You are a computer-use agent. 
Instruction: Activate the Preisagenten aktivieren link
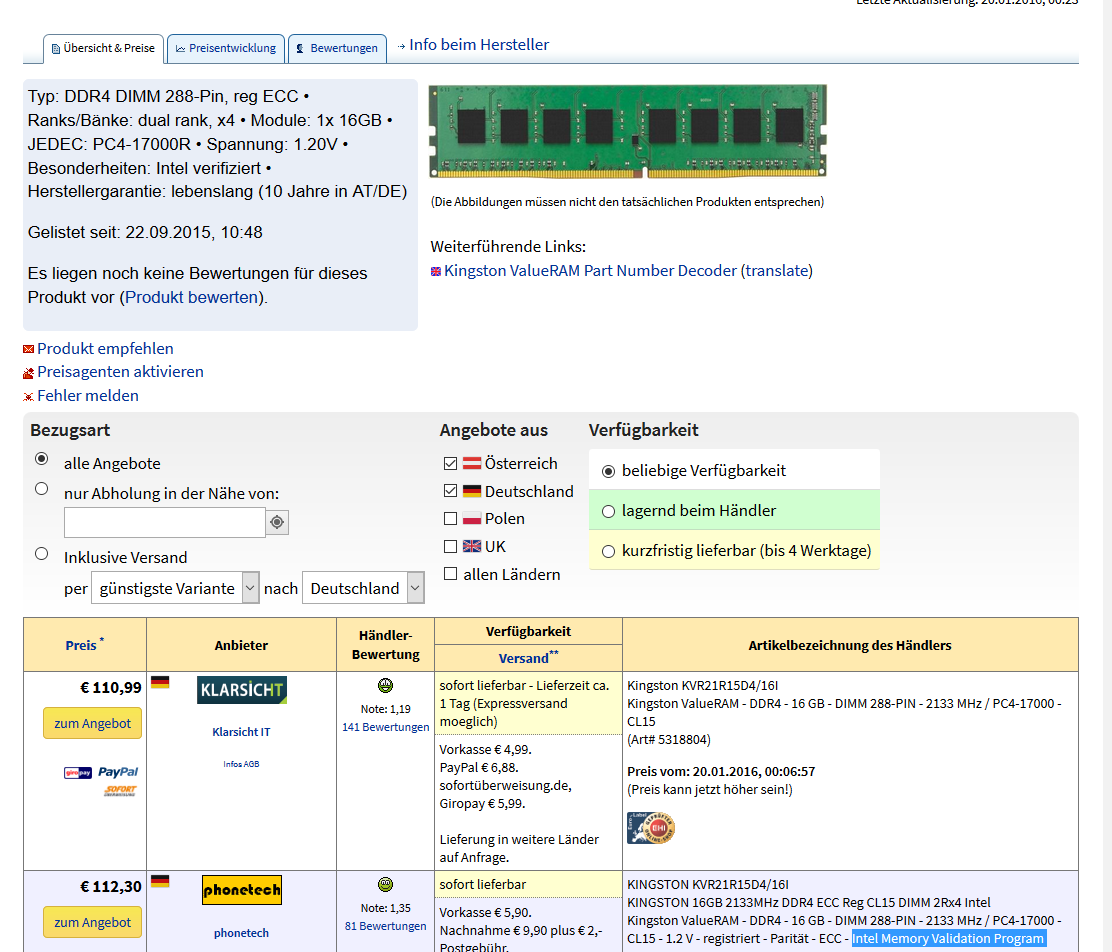coord(120,372)
